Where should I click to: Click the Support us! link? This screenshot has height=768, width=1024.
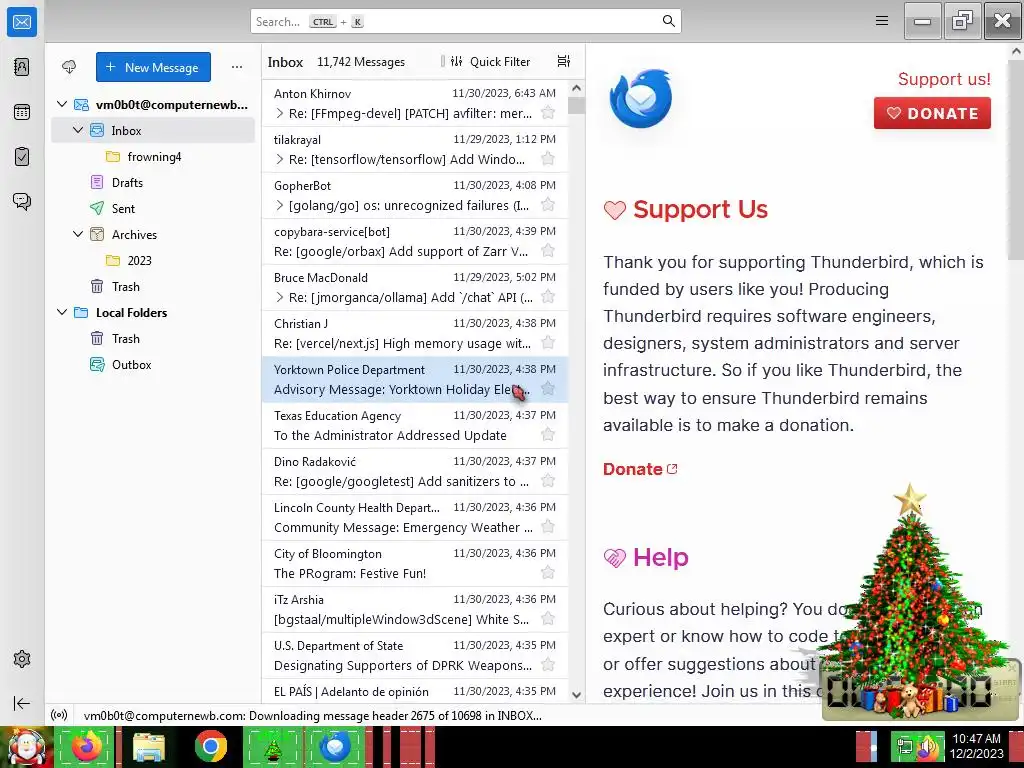click(944, 79)
